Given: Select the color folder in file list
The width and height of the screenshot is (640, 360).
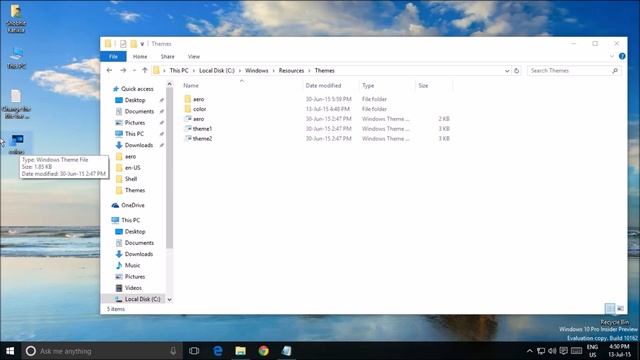Looking at the screenshot, I should 199,109.
